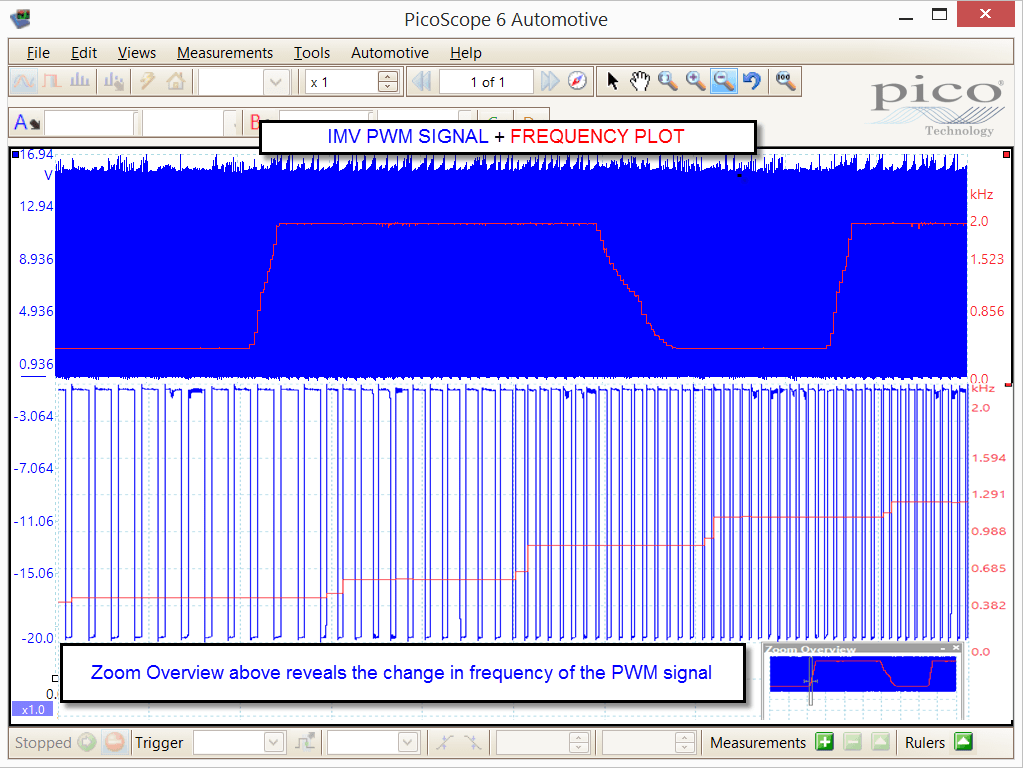This screenshot has width=1024, height=768.
Task: Open the Tools menu
Action: click(x=312, y=53)
